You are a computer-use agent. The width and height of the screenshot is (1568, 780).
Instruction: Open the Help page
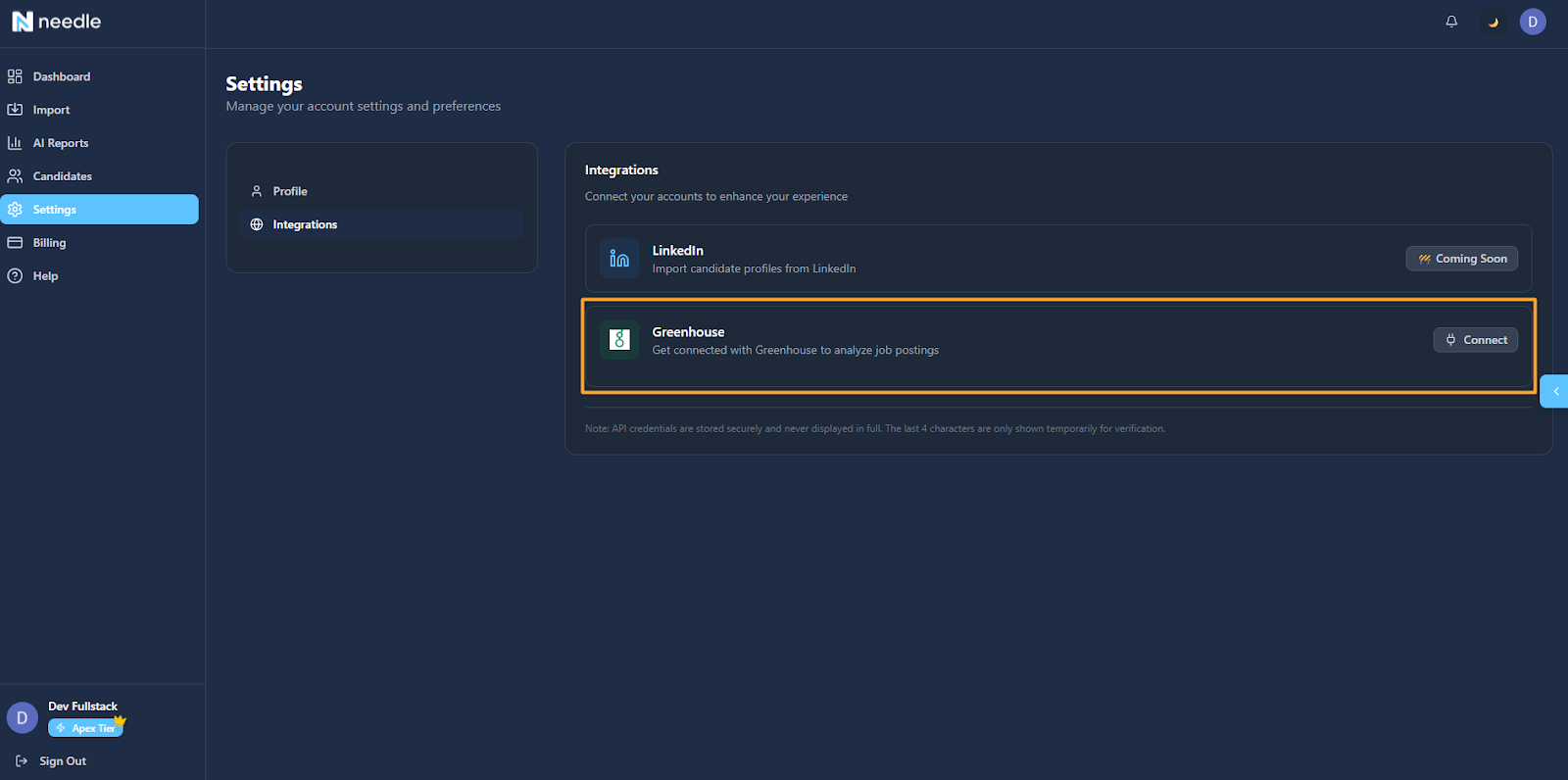point(45,276)
